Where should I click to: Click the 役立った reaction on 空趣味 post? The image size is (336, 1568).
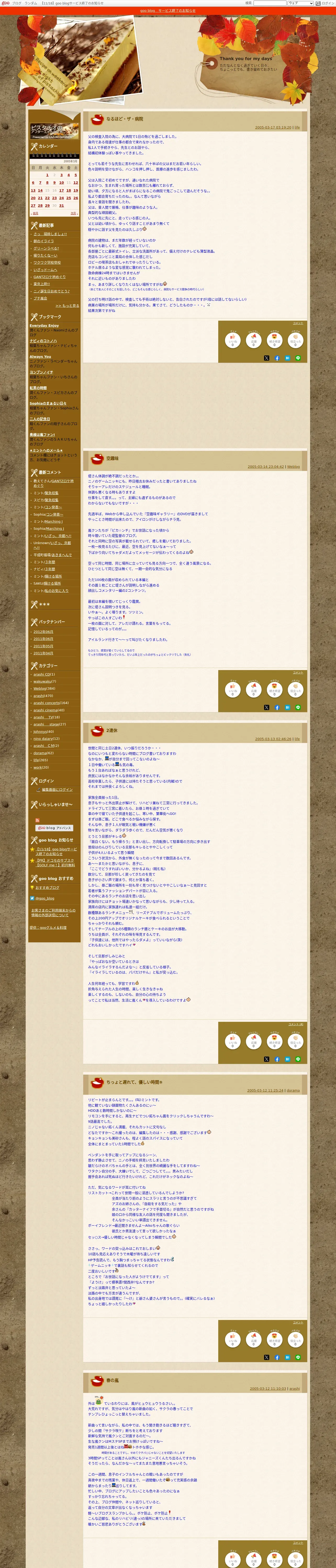click(x=296, y=689)
